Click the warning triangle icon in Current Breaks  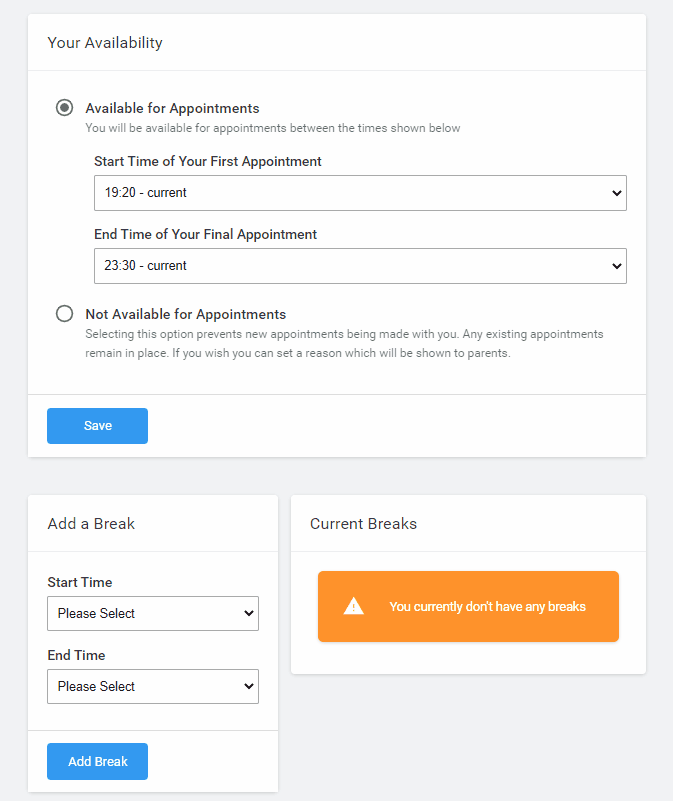(x=354, y=606)
